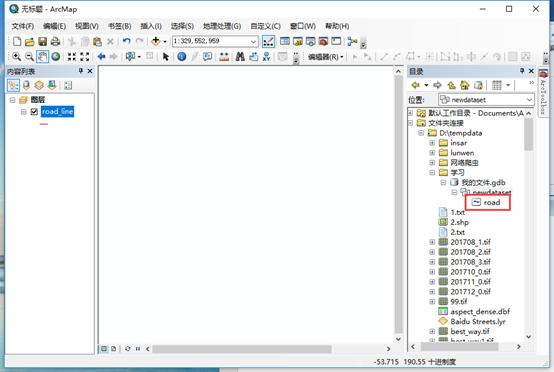Collapse the D:\tempdata folder
554x372 pixels.
click(x=421, y=133)
